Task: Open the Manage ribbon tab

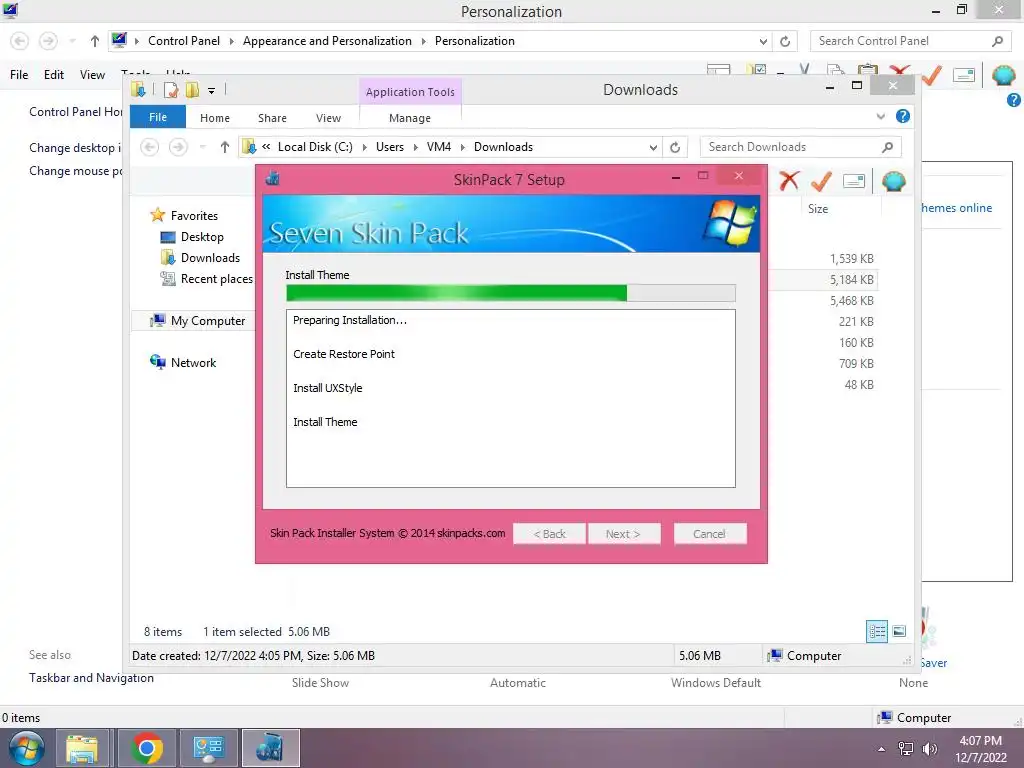Action: tap(410, 118)
